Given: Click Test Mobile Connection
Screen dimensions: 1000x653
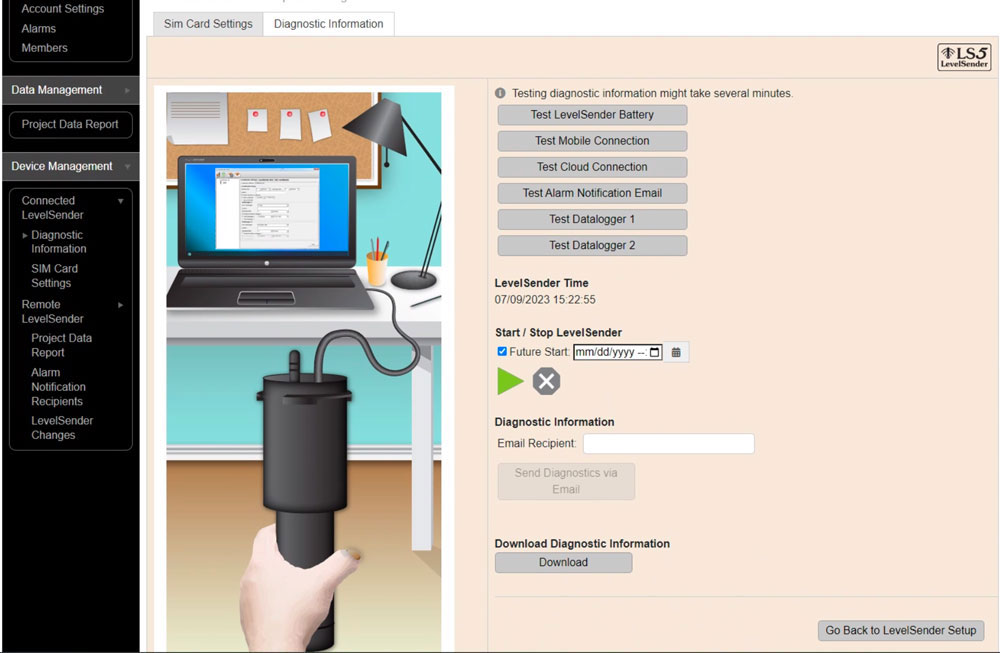Looking at the screenshot, I should click(x=591, y=140).
